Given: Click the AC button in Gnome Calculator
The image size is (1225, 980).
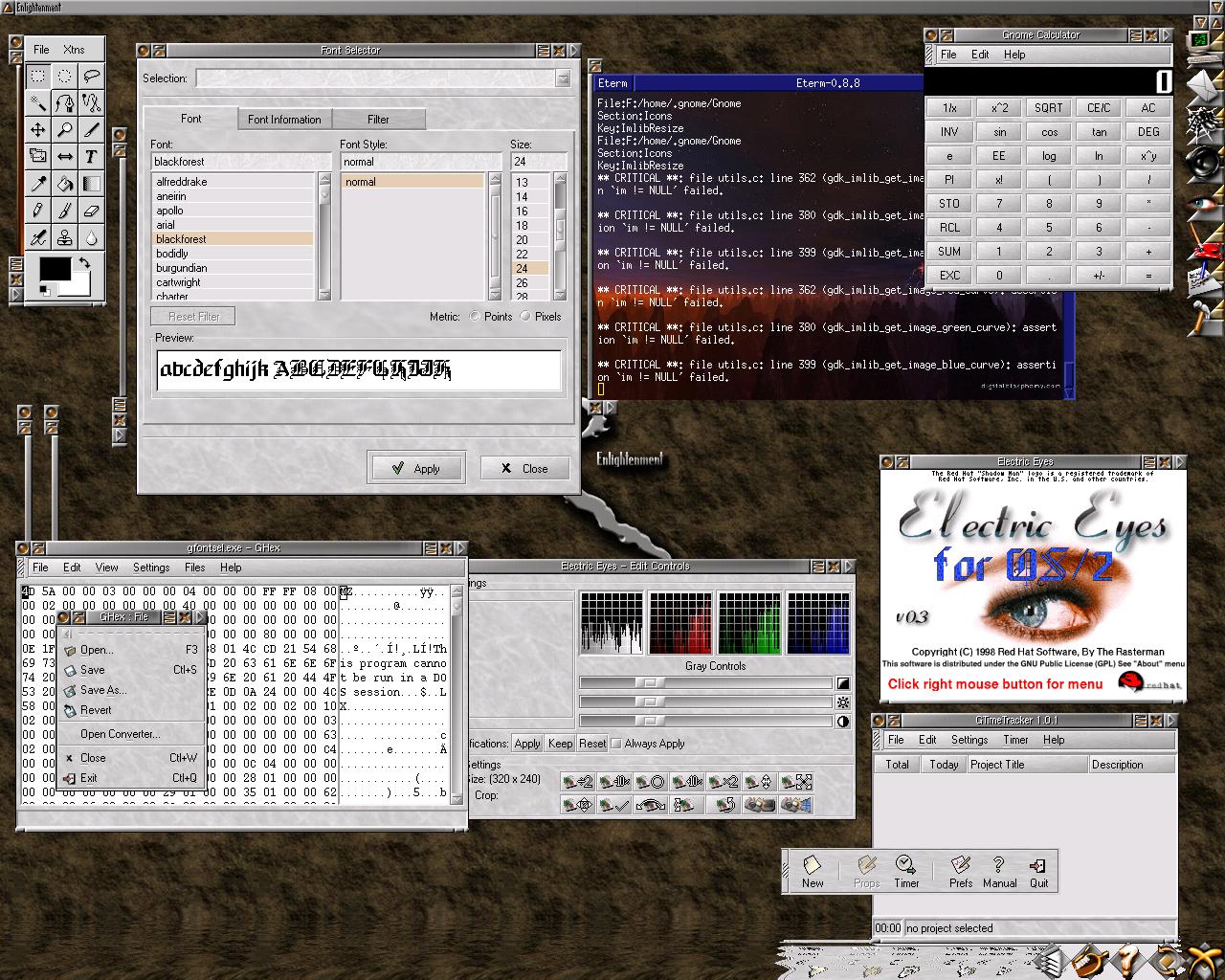Looking at the screenshot, I should 1148,108.
